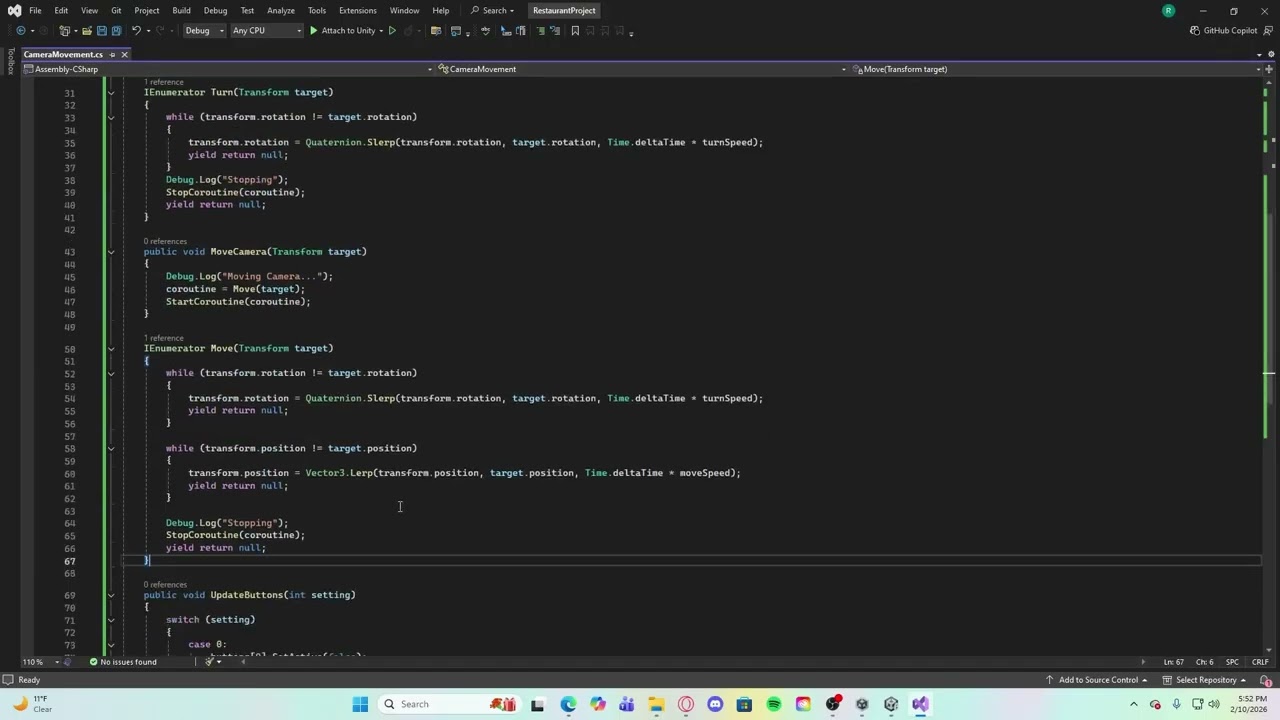The height and width of the screenshot is (720, 1280).
Task: Click the No issues found indicator
Action: (123, 662)
